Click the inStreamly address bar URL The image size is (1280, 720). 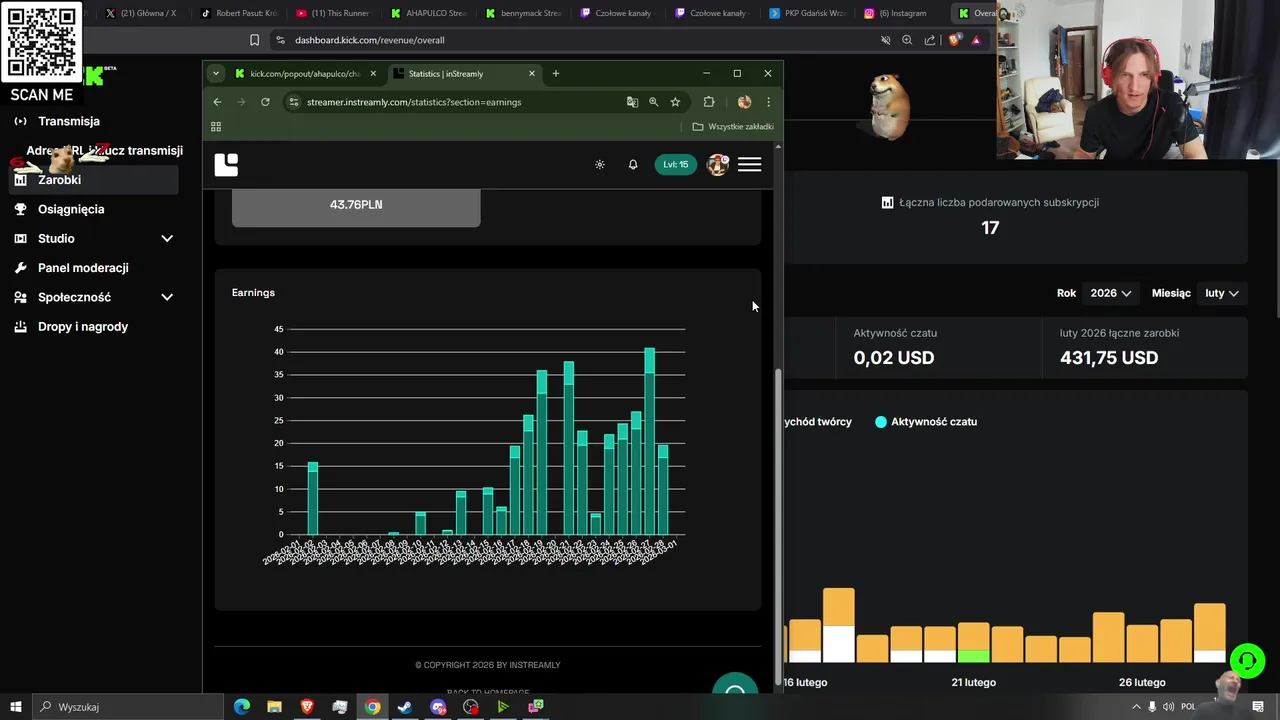click(414, 102)
